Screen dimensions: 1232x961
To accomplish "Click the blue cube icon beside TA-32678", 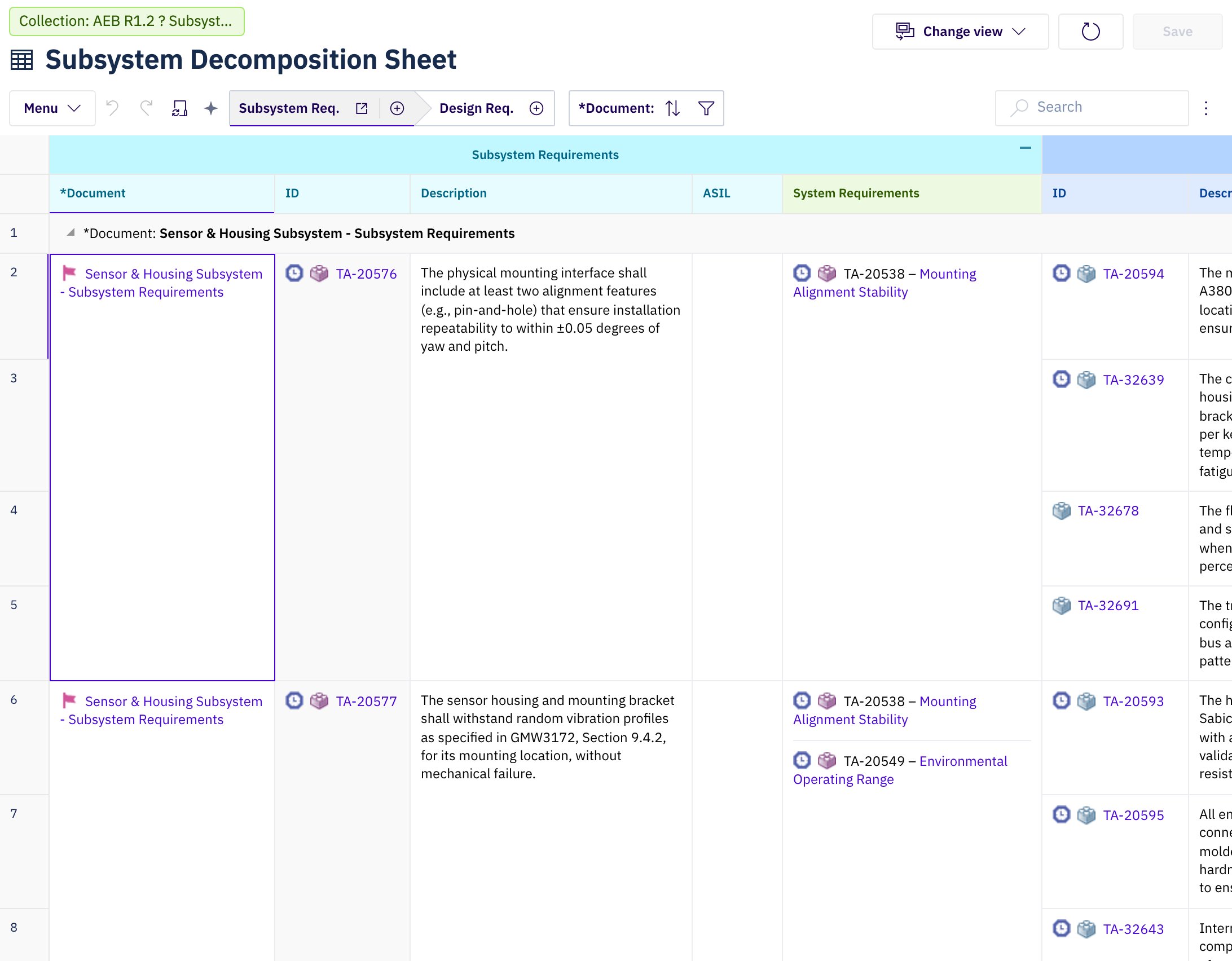I will coord(1062,511).
